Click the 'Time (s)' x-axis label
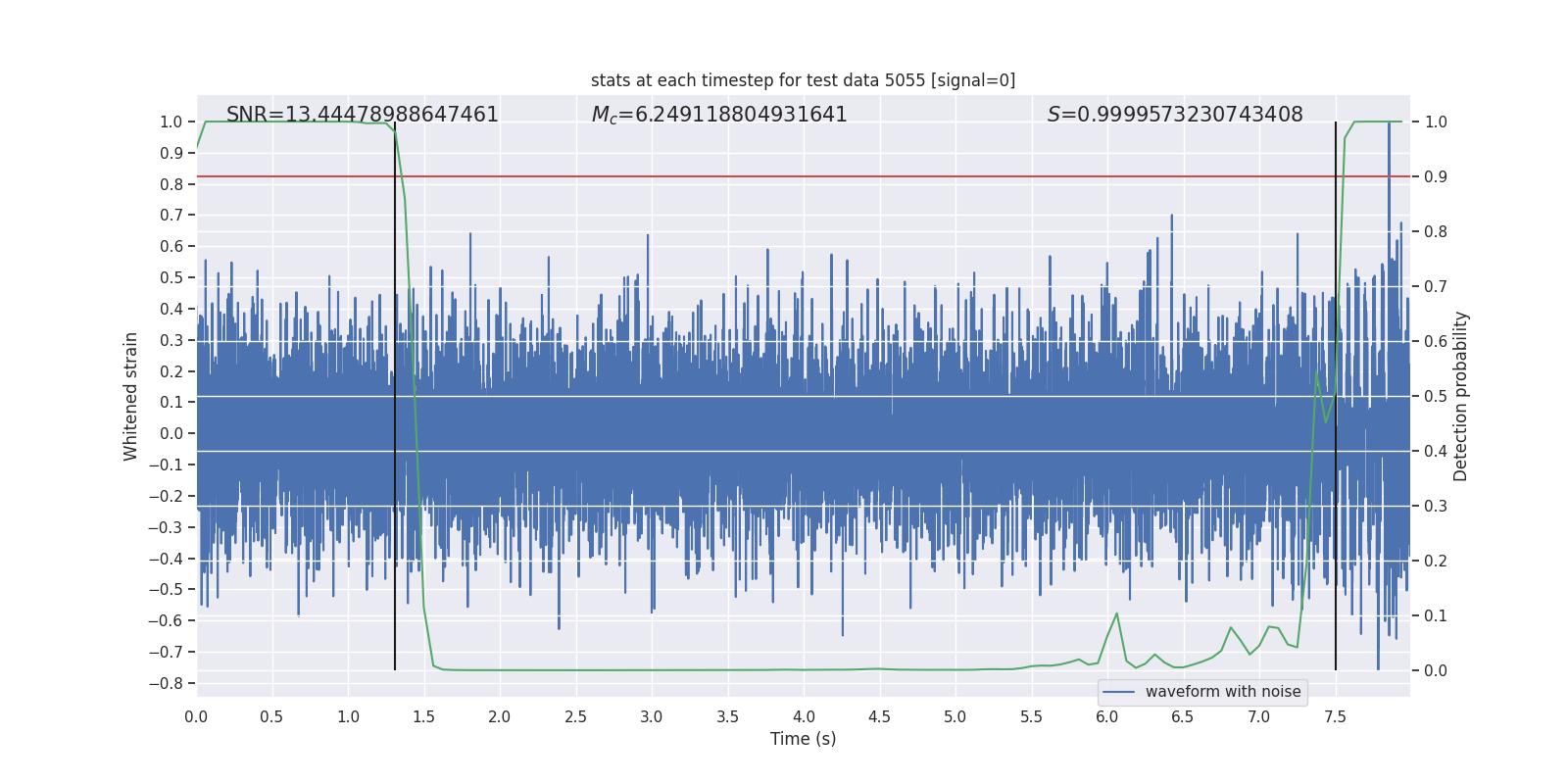 [x=803, y=739]
